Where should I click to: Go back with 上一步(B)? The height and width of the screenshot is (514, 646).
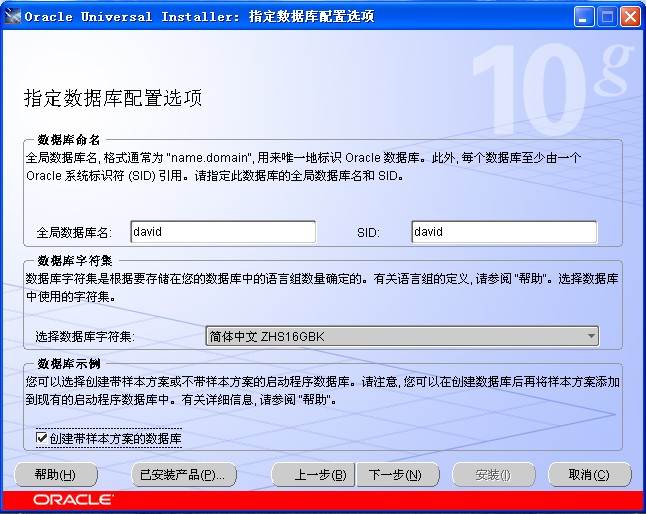(x=314, y=474)
